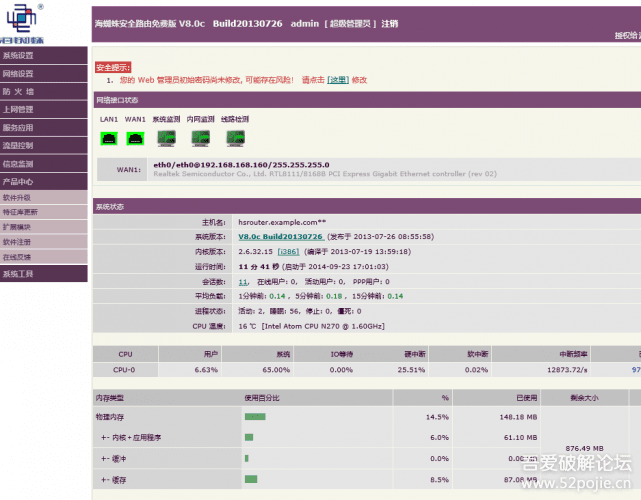Screen dimensions: 641x500
Task: Open the 线路检测 line check icon
Action: [235, 138]
